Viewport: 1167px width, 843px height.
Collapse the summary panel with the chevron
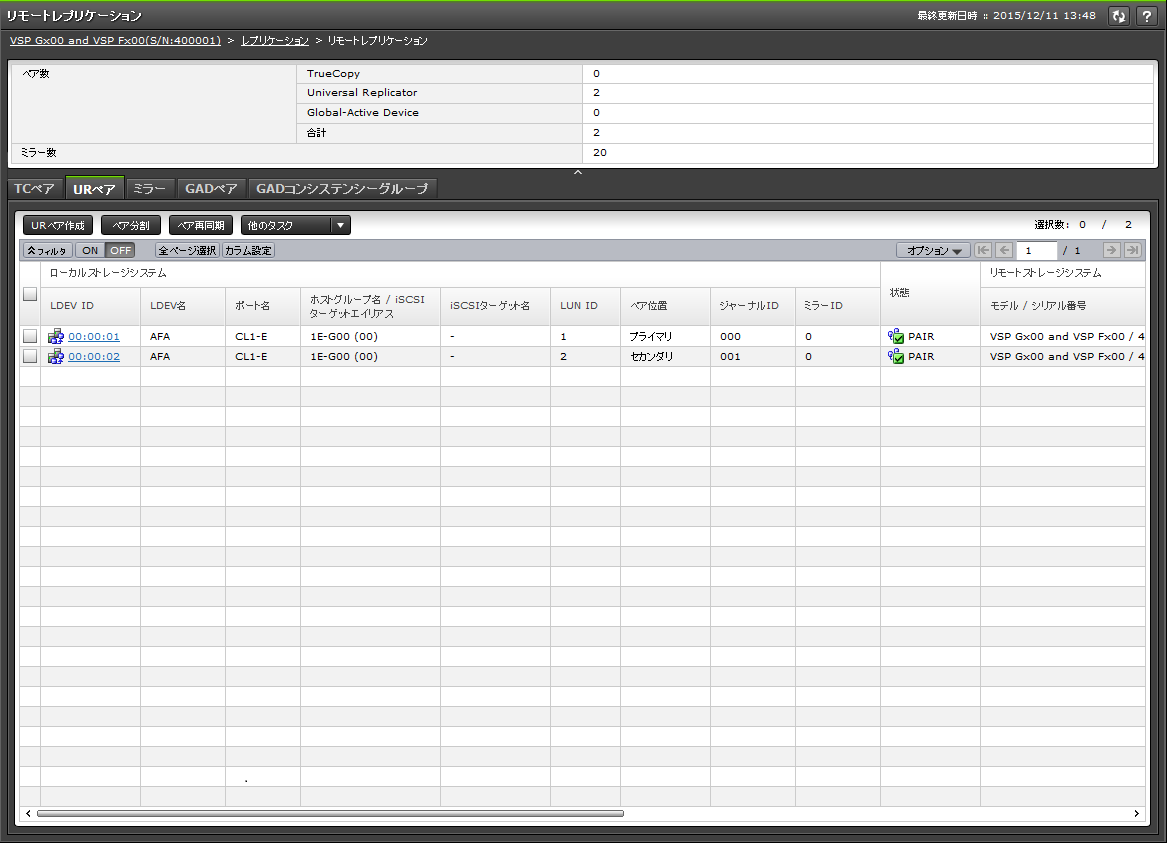tap(578, 173)
